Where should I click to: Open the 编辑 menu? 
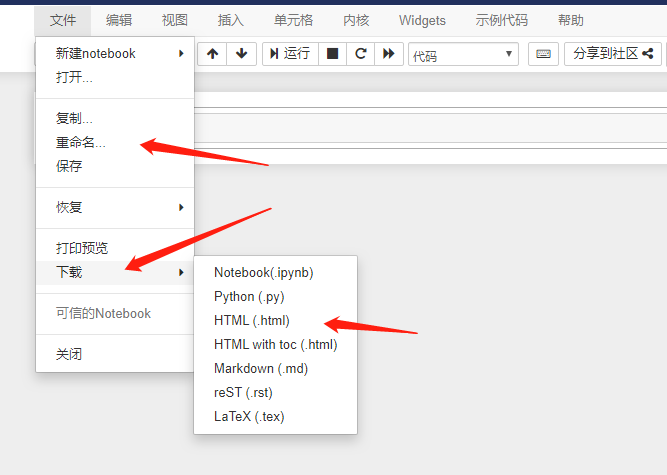(119, 20)
